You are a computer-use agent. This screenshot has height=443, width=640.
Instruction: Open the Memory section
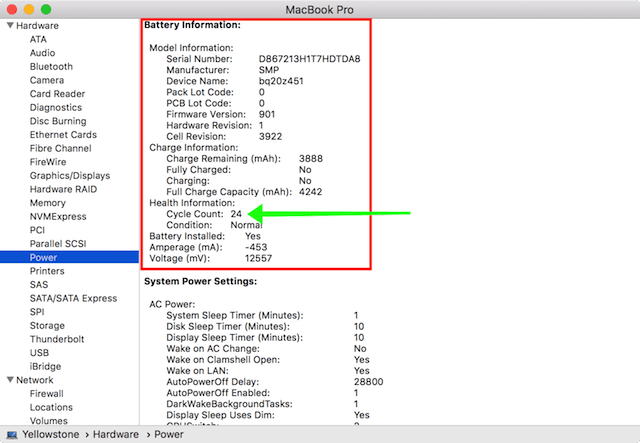click(x=48, y=203)
